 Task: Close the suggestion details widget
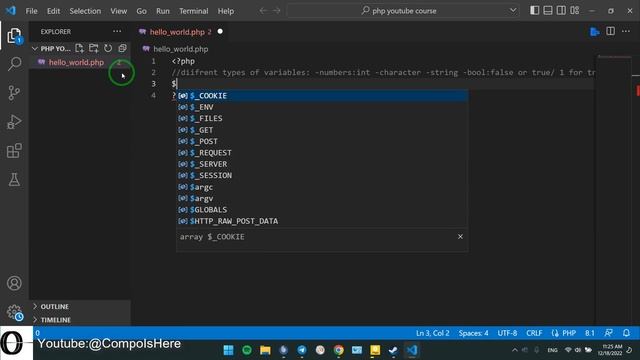tap(460, 237)
